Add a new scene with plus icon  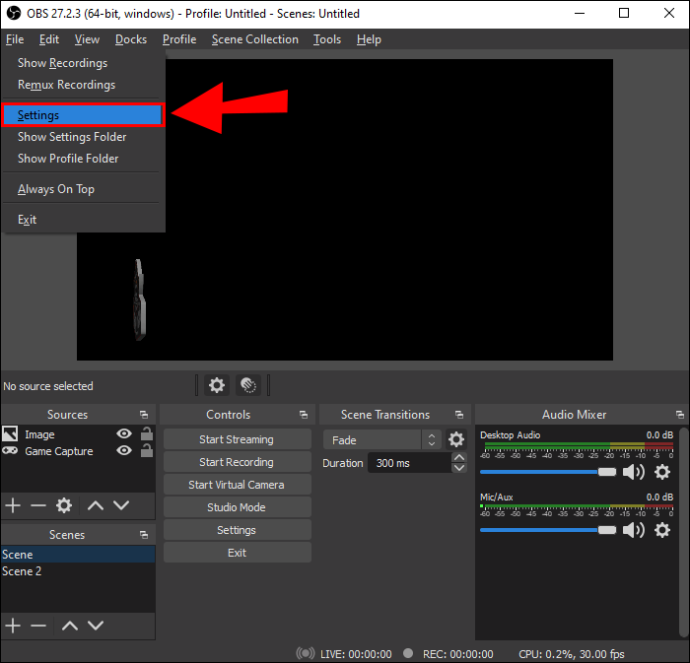point(13,625)
